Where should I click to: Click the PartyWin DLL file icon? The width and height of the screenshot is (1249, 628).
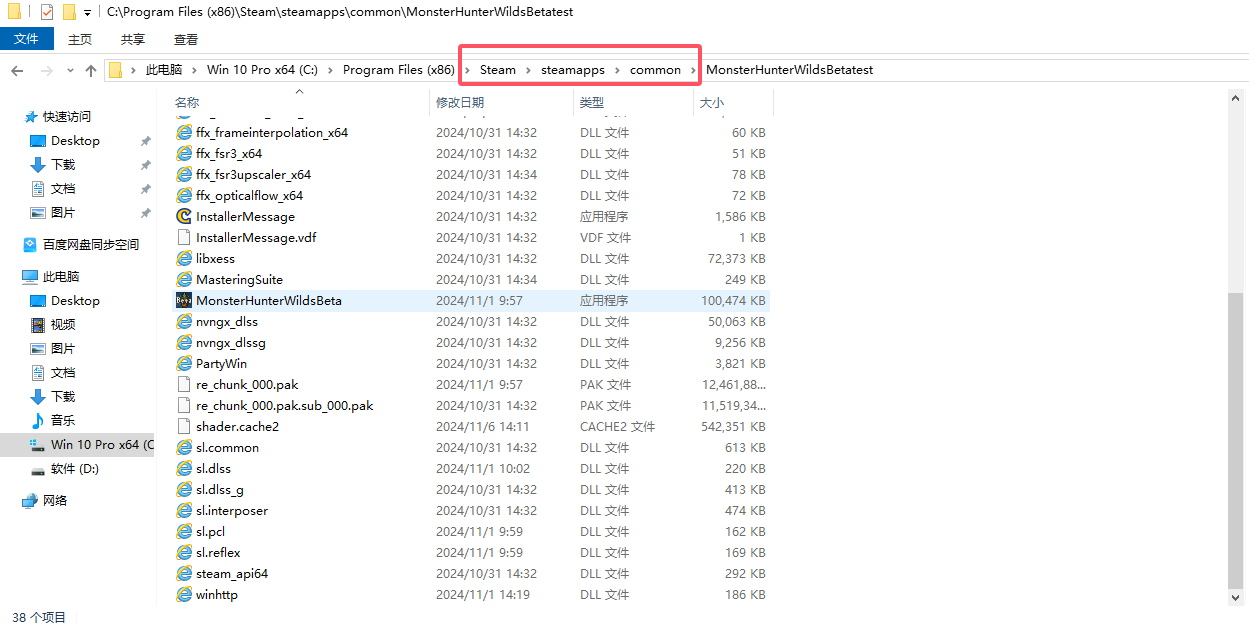pyautogui.click(x=184, y=364)
